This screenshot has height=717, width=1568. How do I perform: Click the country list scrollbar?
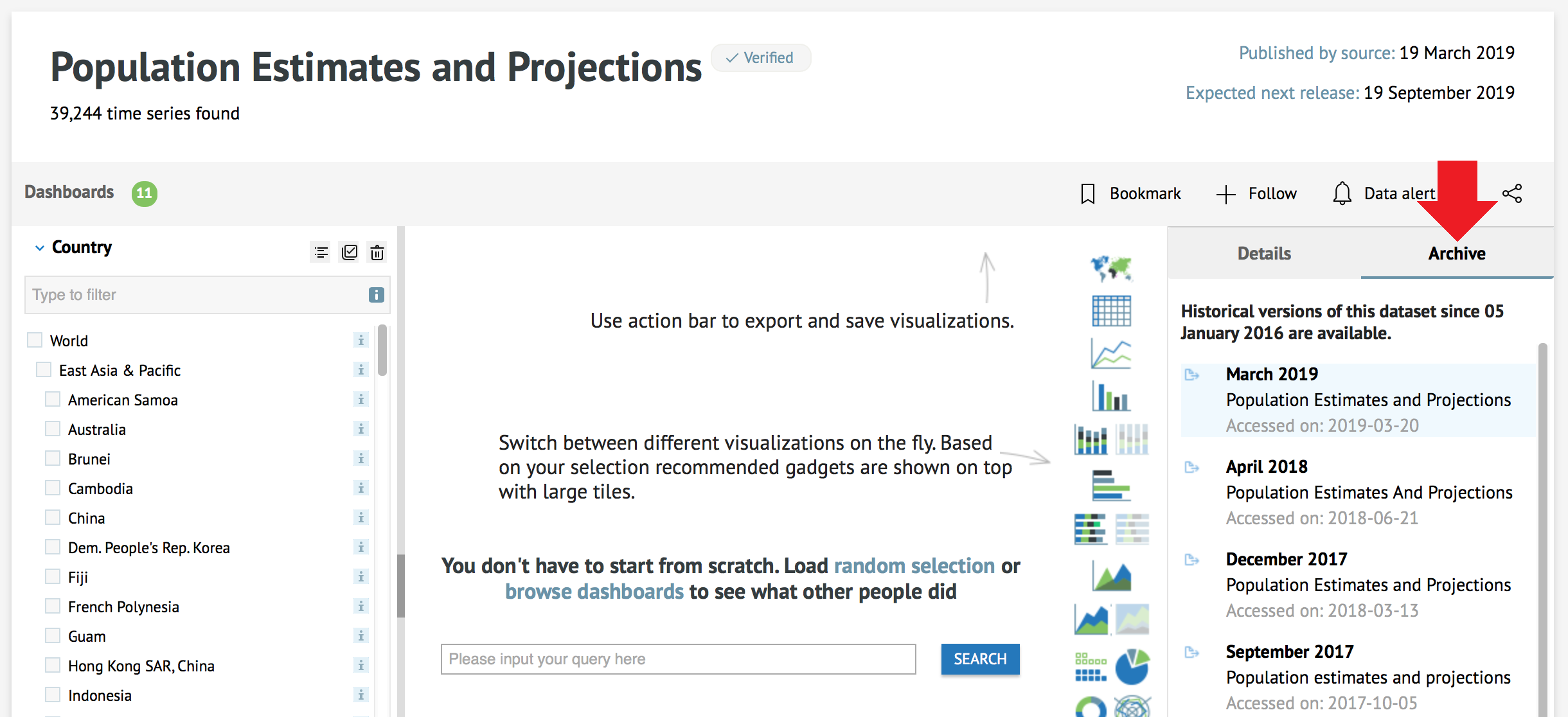click(382, 350)
